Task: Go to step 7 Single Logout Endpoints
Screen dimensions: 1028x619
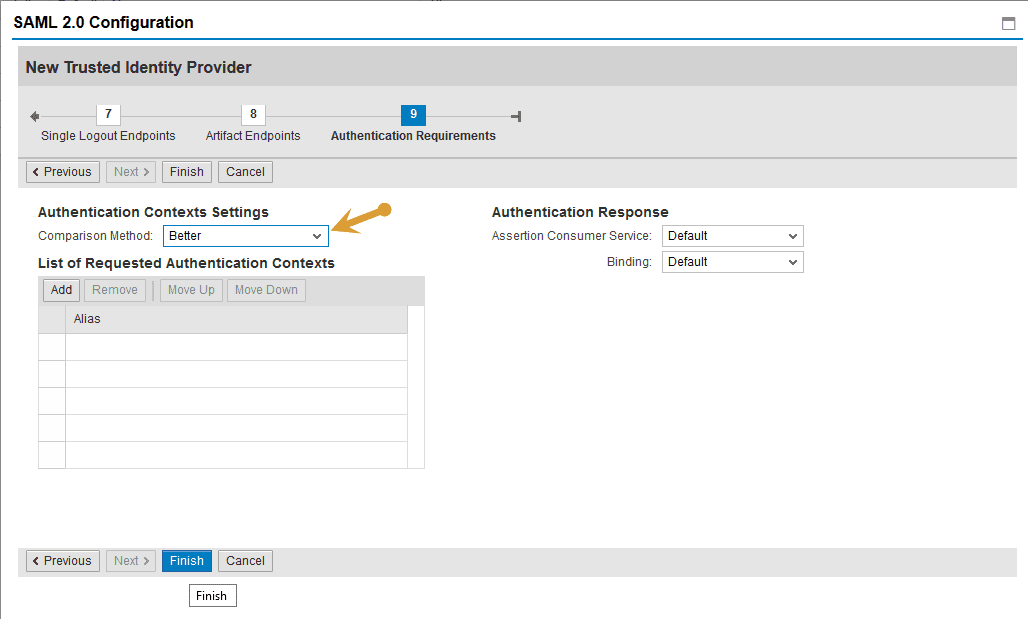Action: click(x=108, y=114)
